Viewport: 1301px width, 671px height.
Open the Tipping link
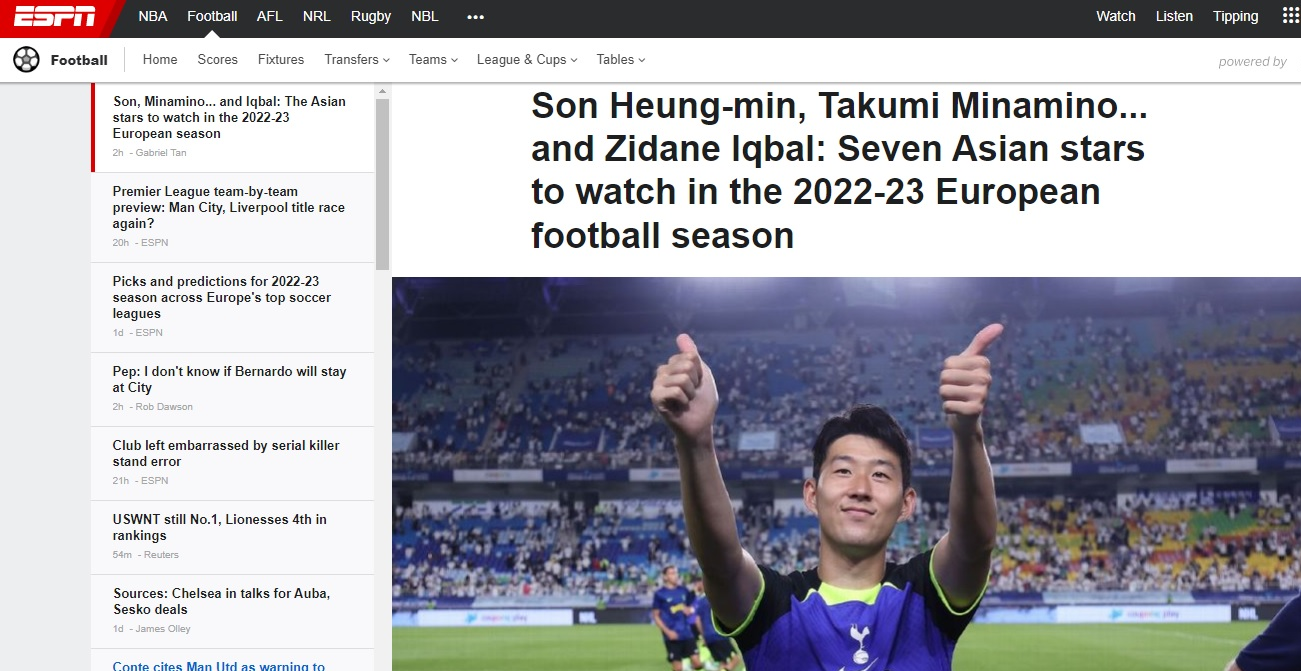click(x=1236, y=16)
